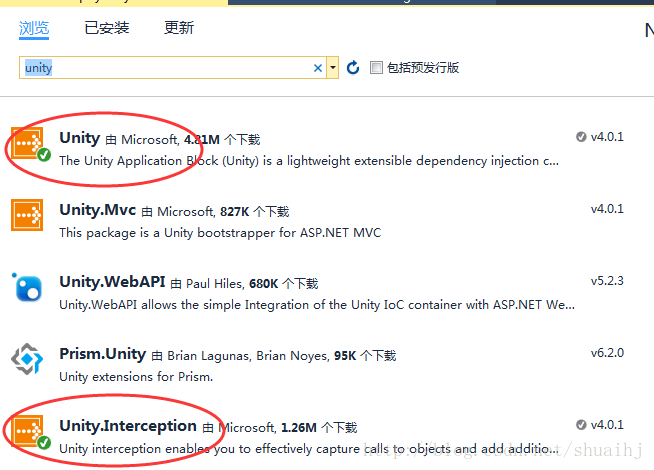Click the Unity.Mvc package icon
Viewport: 654px width, 470px height.
click(x=27, y=215)
